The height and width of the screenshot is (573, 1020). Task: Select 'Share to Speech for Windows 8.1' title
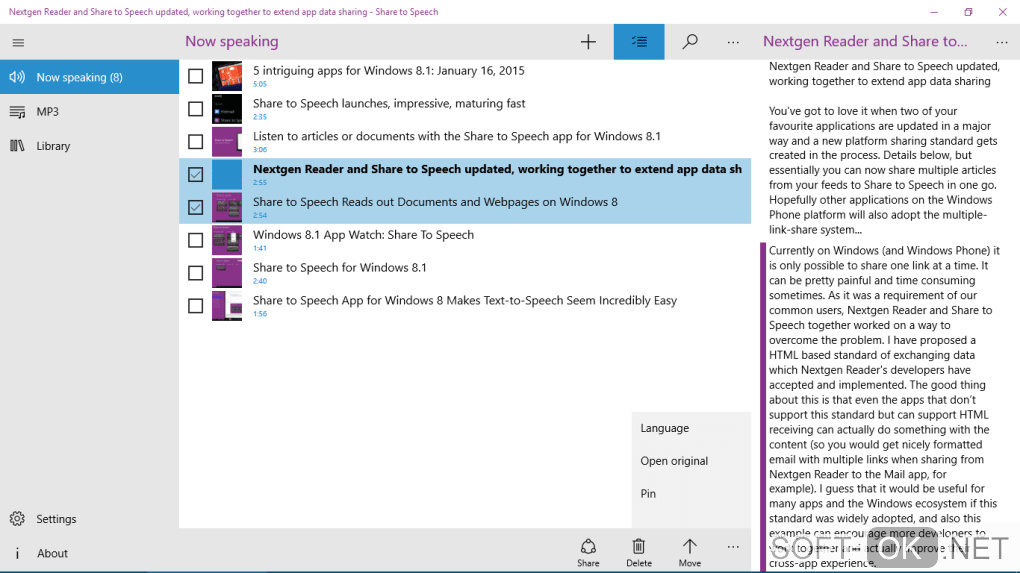(340, 267)
